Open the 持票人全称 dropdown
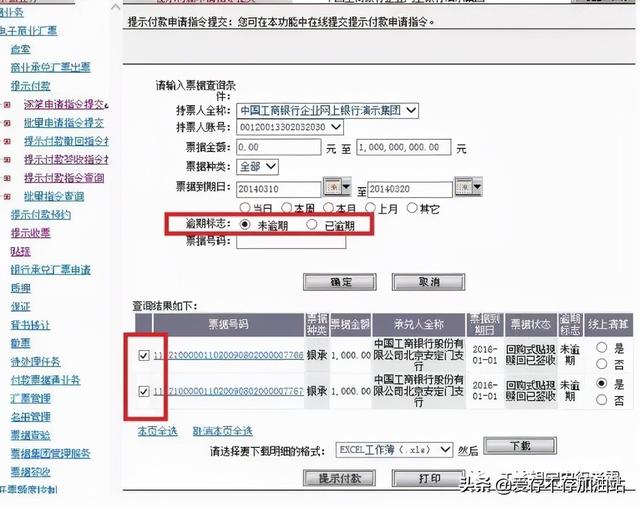The image size is (640, 508). [x=327, y=110]
